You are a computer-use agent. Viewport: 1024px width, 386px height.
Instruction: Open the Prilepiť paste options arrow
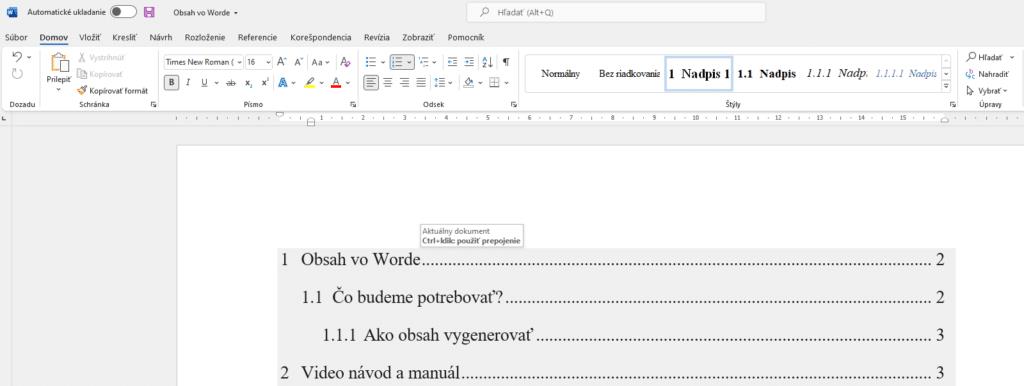[59, 89]
